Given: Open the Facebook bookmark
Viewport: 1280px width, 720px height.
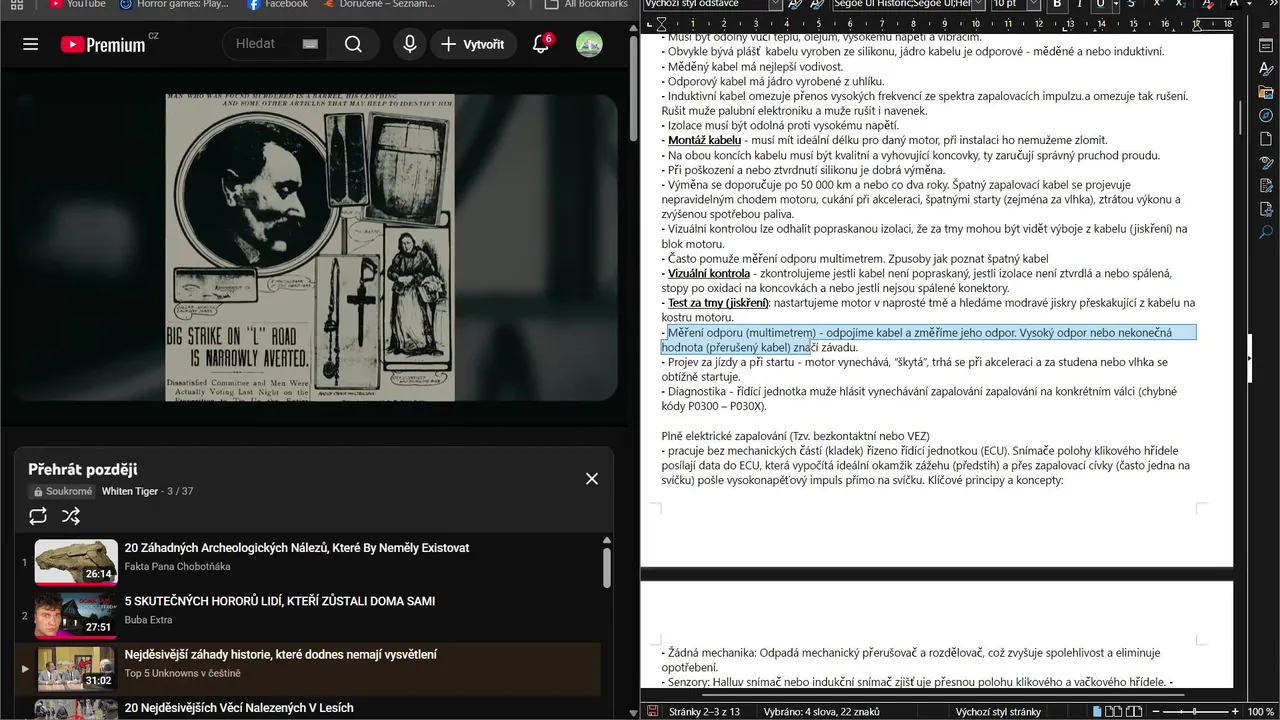Looking at the screenshot, I should (x=278, y=5).
